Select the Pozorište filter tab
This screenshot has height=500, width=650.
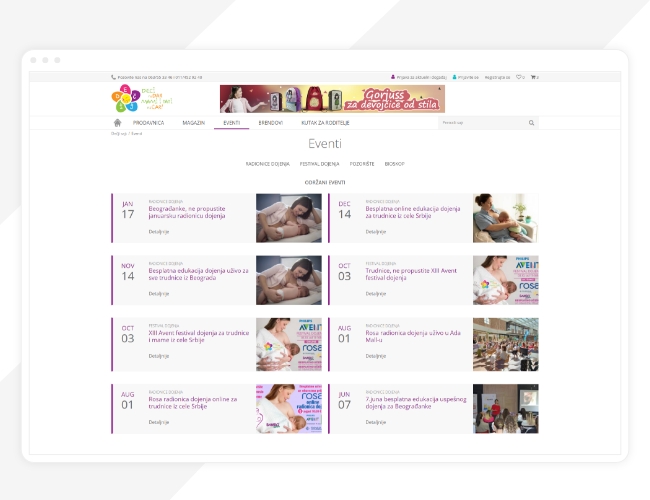click(x=362, y=163)
